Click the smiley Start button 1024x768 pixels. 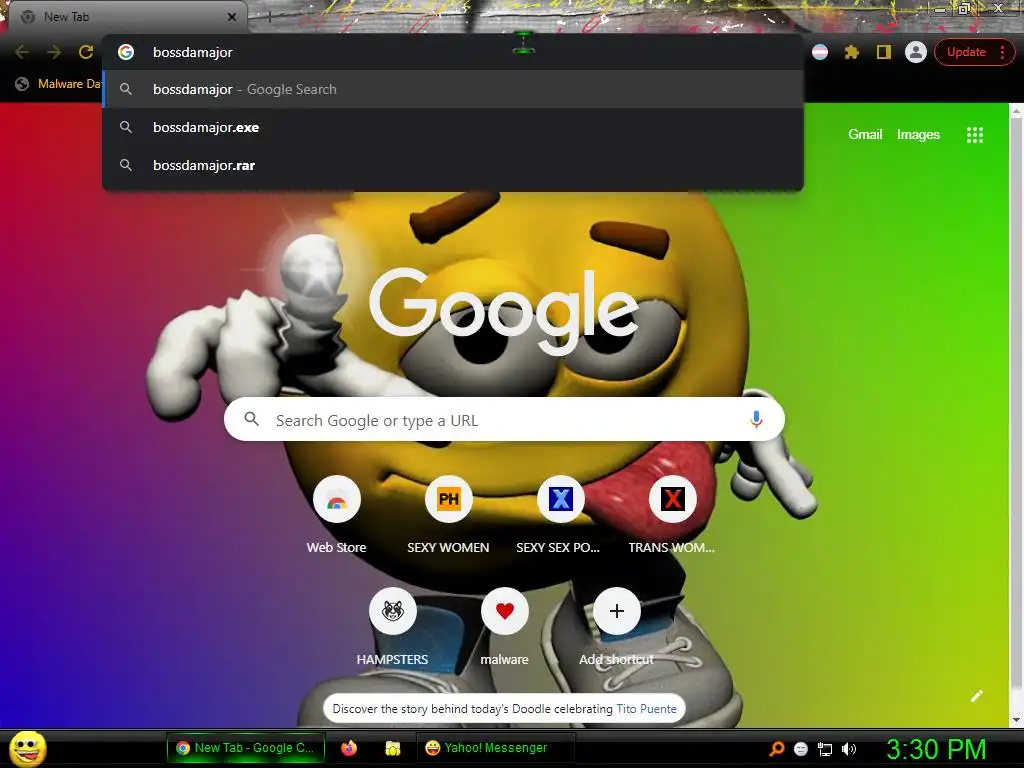[27, 748]
